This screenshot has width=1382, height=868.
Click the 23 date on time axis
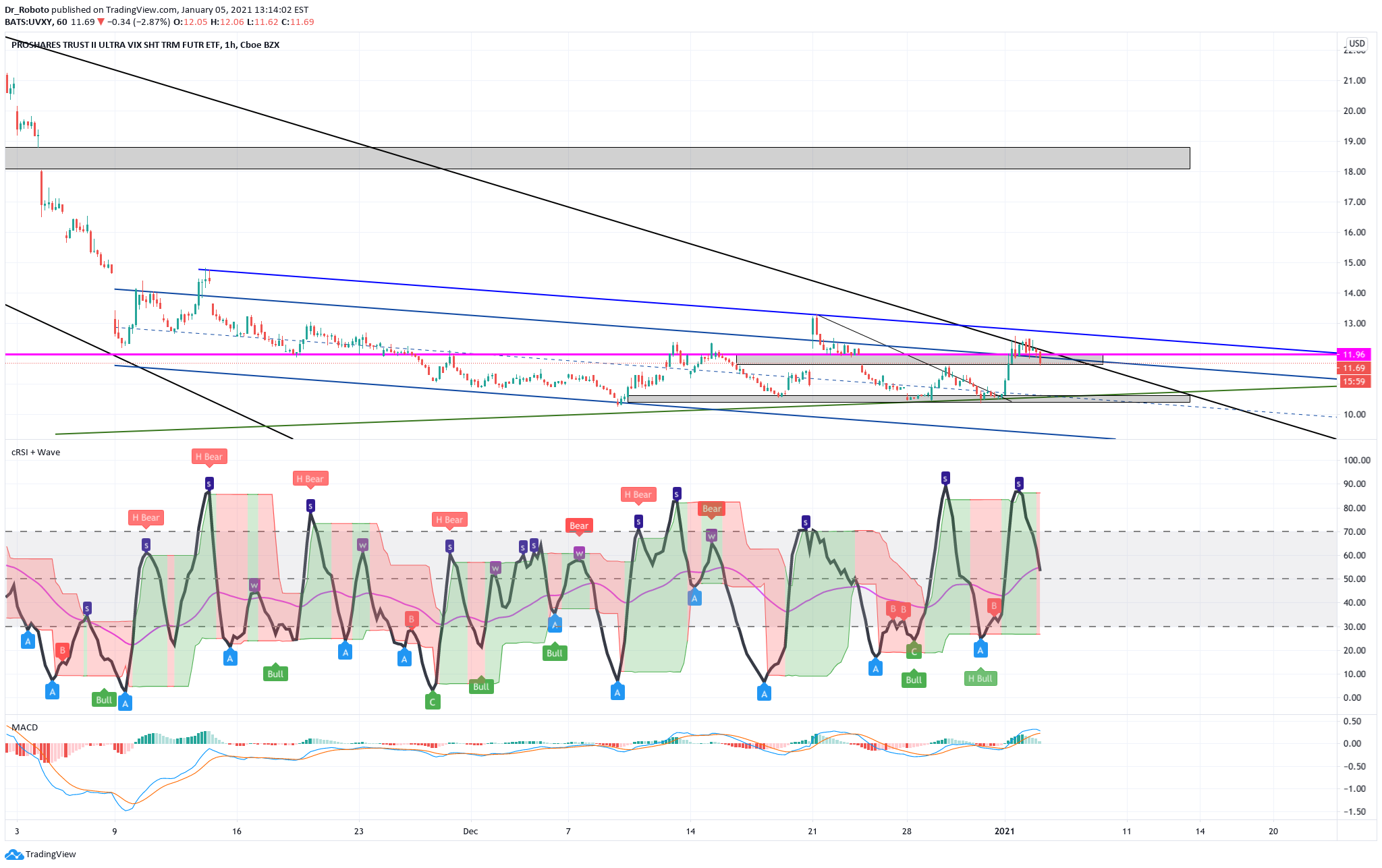[x=359, y=831]
